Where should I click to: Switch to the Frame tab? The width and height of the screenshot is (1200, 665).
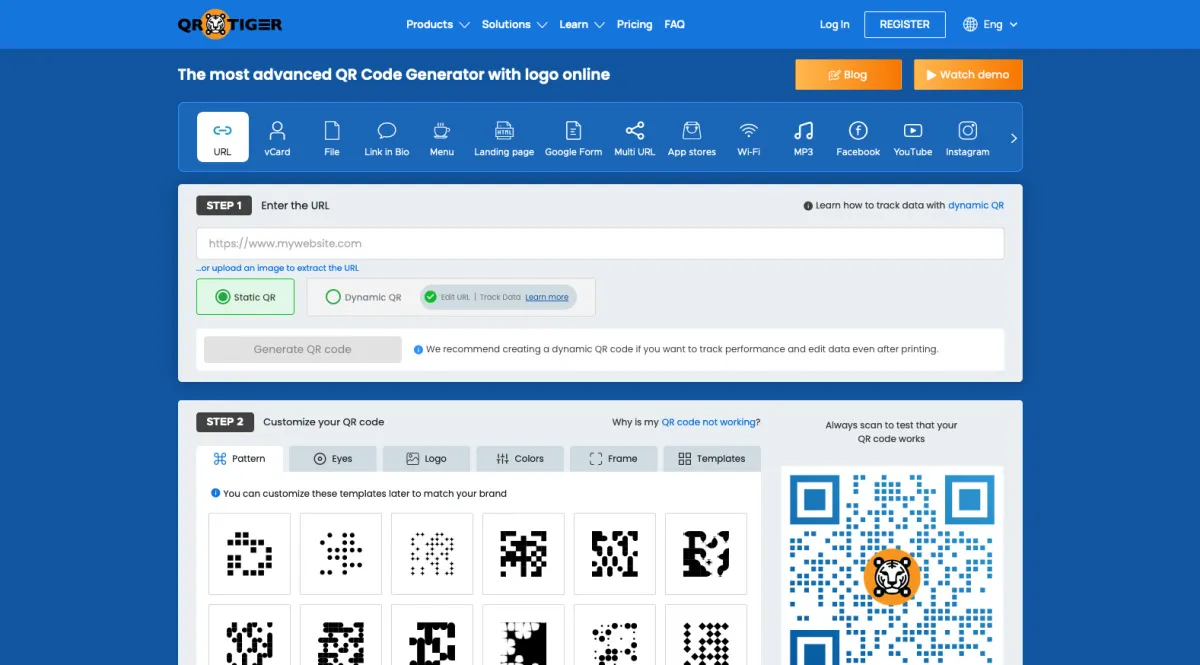(x=613, y=459)
